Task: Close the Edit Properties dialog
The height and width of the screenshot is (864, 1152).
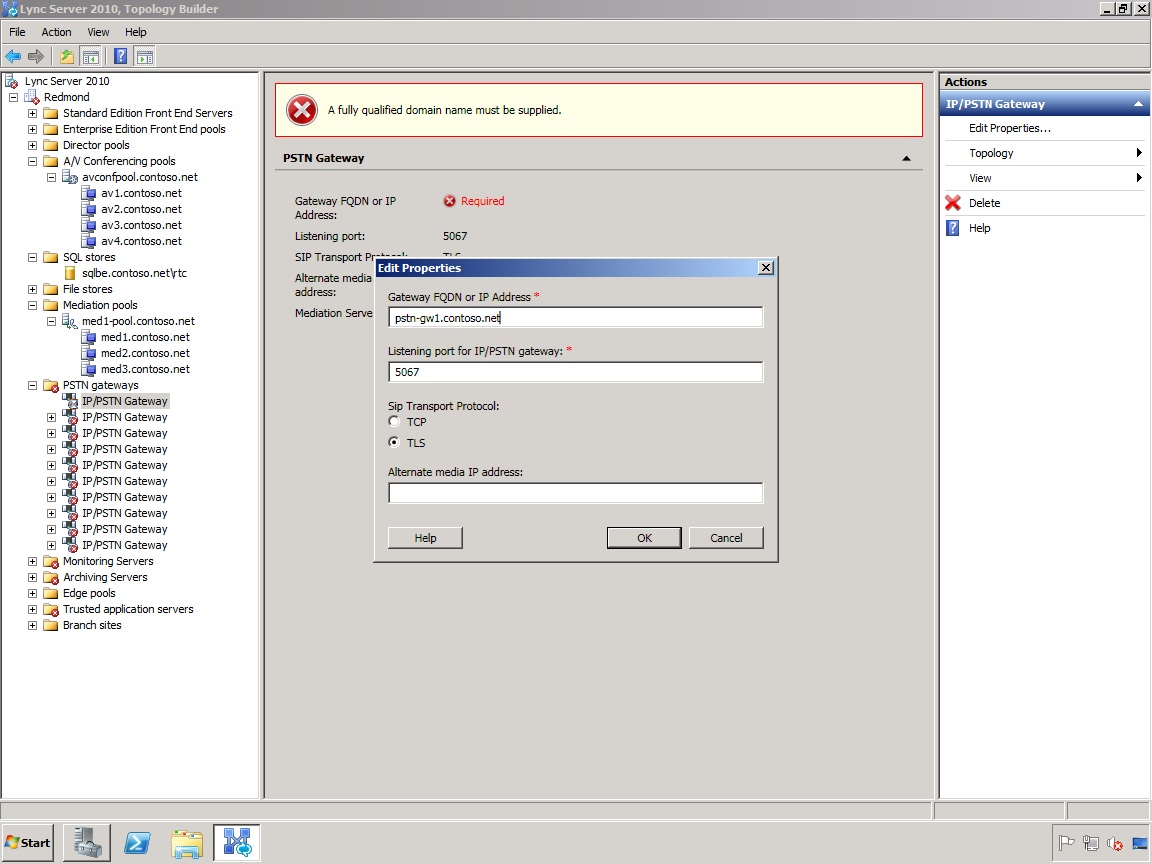Action: [x=766, y=268]
